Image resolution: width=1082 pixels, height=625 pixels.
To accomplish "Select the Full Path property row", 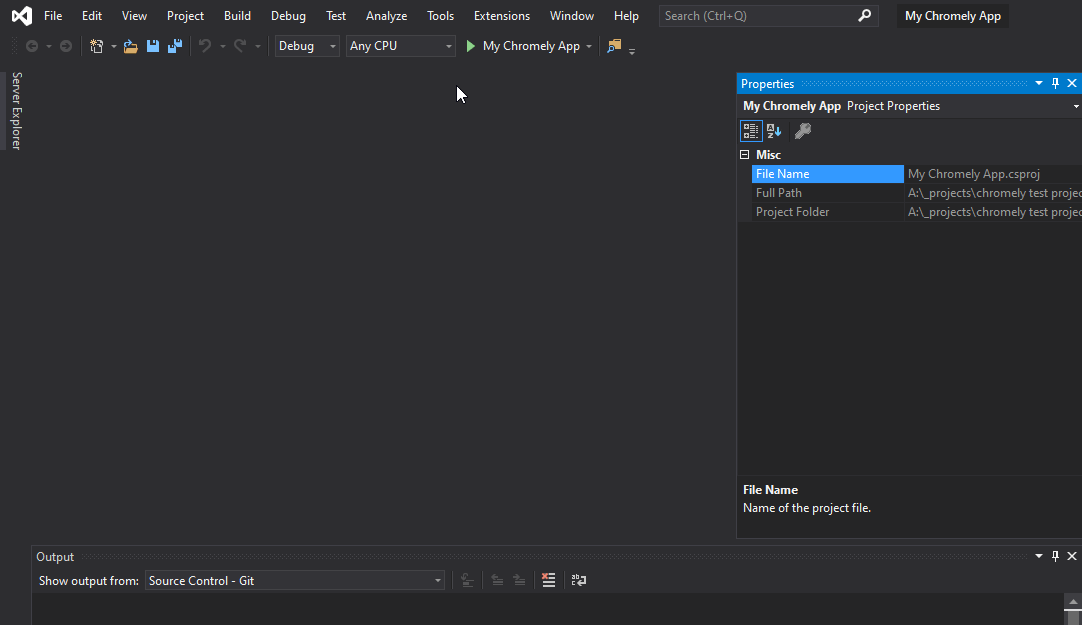I will click(917, 193).
